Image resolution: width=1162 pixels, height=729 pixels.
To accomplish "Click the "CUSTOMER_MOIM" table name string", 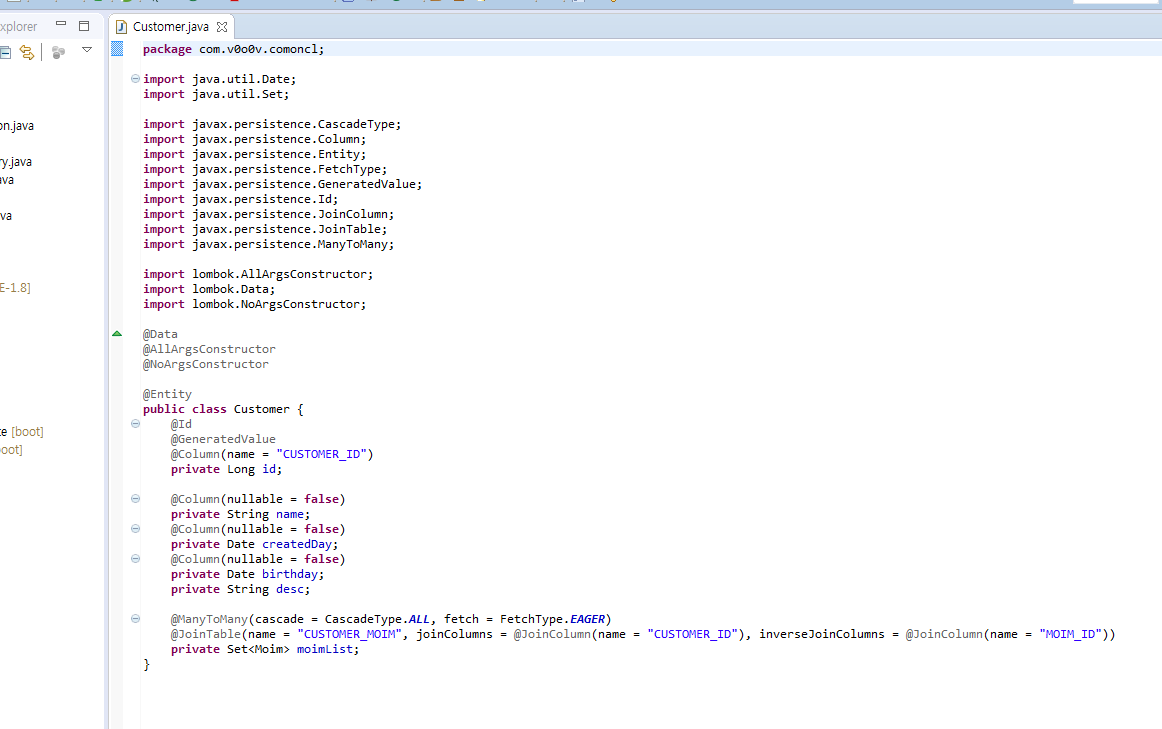I will click(349, 634).
